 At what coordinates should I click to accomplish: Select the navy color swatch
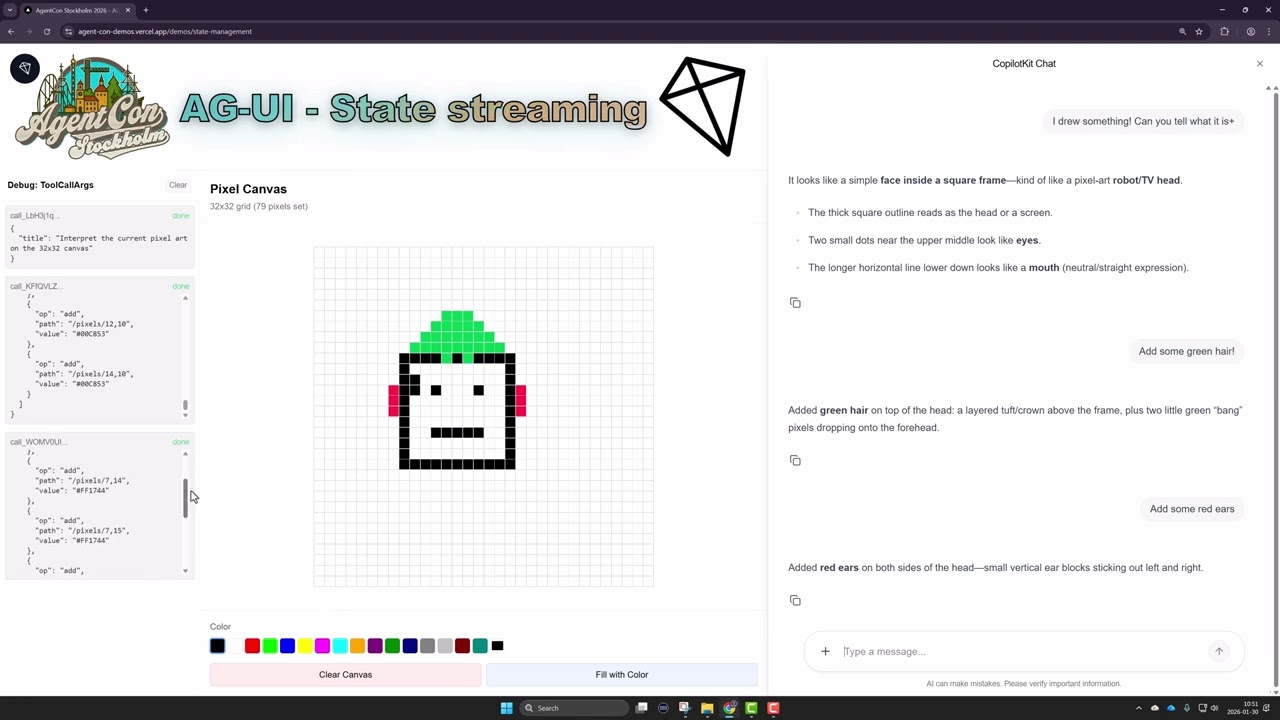point(410,646)
